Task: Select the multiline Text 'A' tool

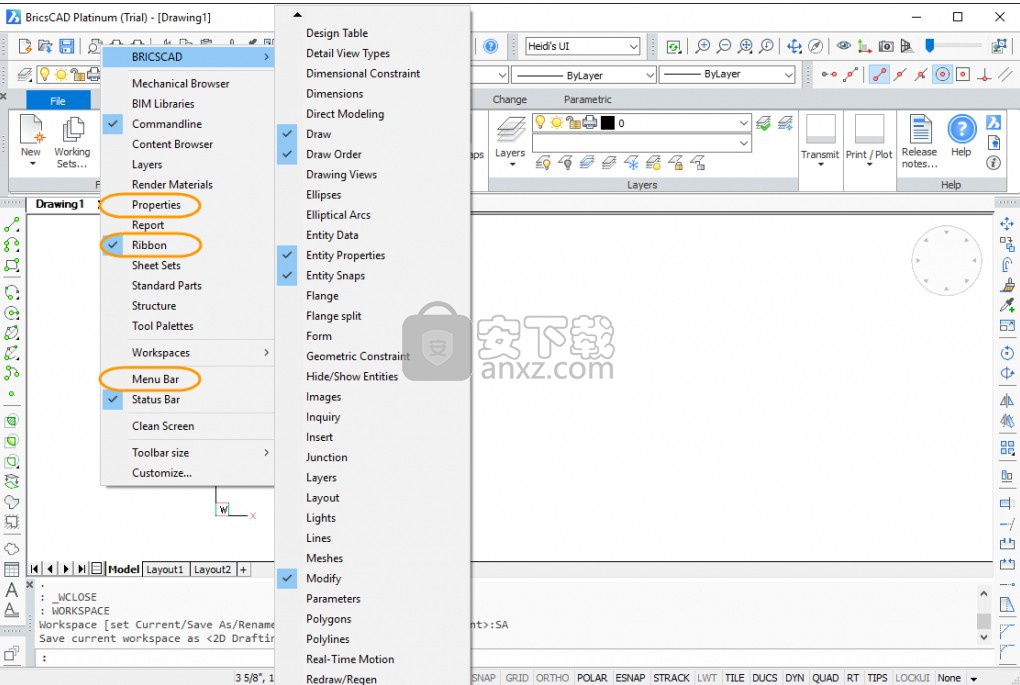Action: click(12, 590)
